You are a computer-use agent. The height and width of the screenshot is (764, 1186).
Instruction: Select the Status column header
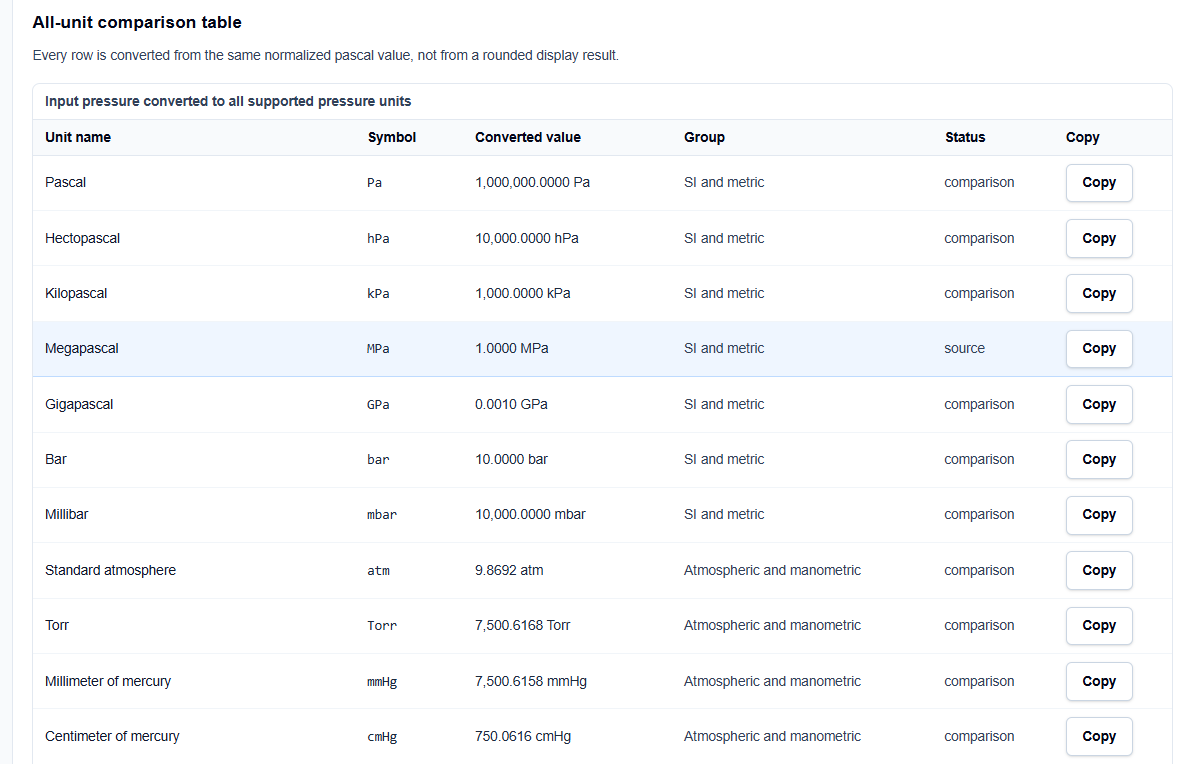pyautogui.click(x=965, y=138)
